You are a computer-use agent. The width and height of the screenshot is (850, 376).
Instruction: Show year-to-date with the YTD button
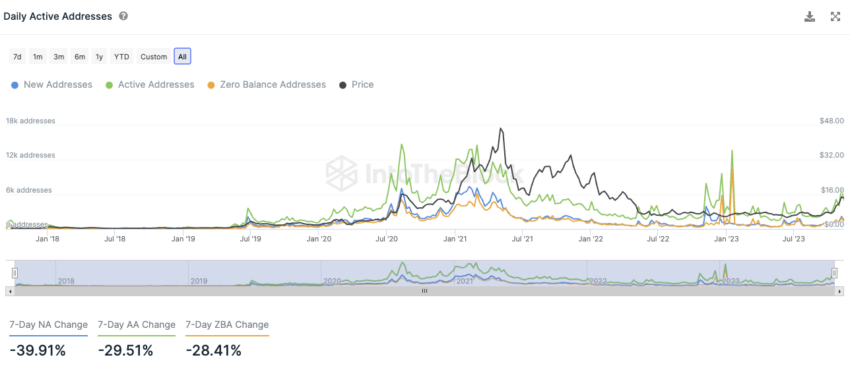121,56
